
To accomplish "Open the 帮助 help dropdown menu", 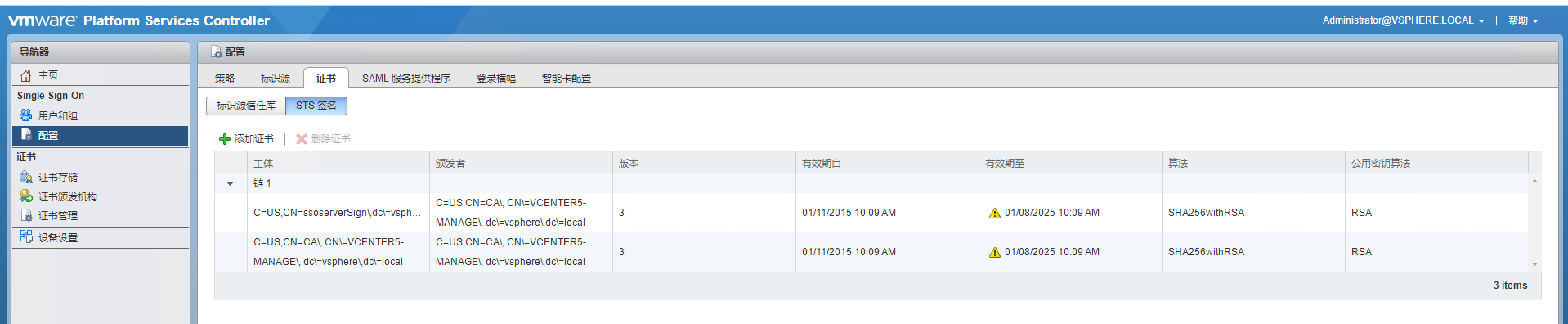I will [1523, 20].
